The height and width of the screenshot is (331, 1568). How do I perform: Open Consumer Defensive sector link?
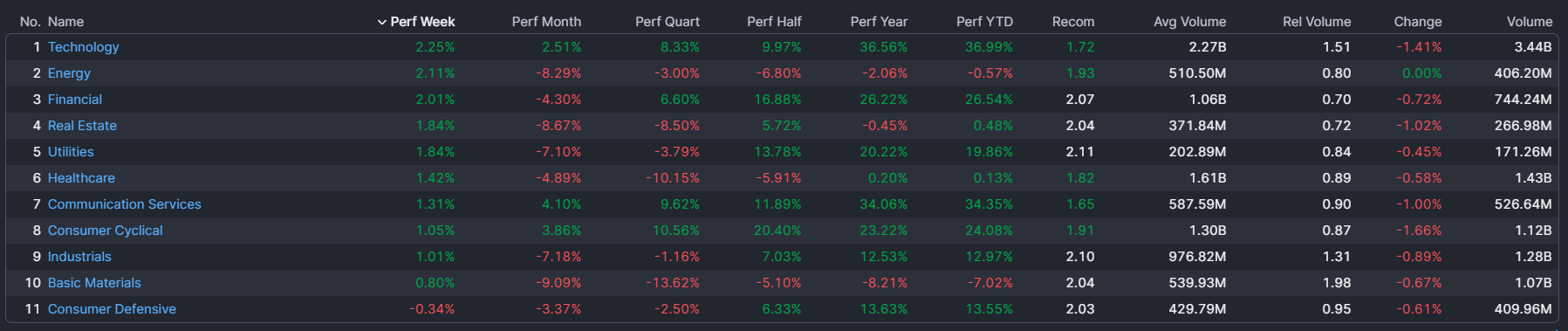112,309
